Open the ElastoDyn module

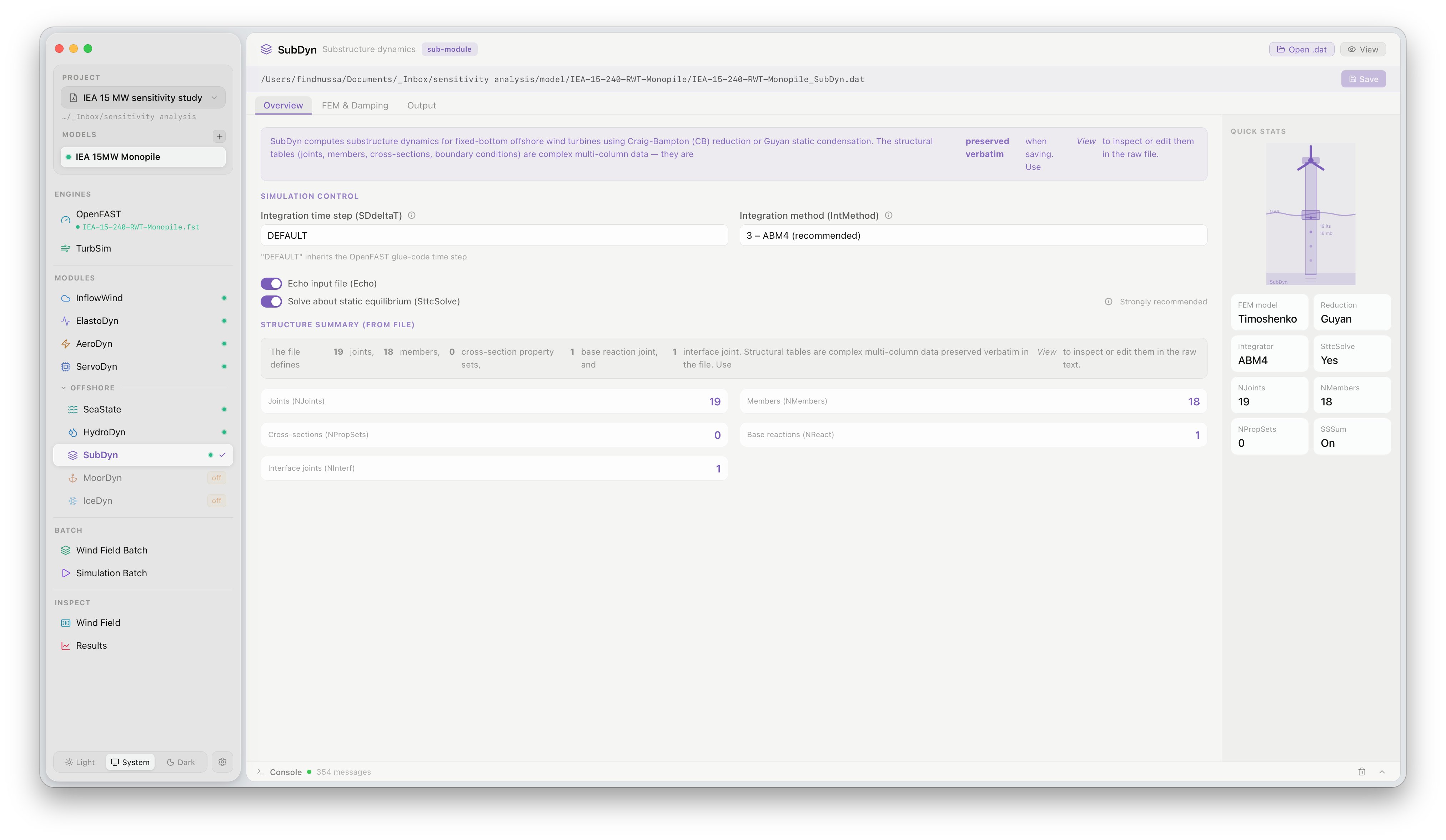[143, 321]
